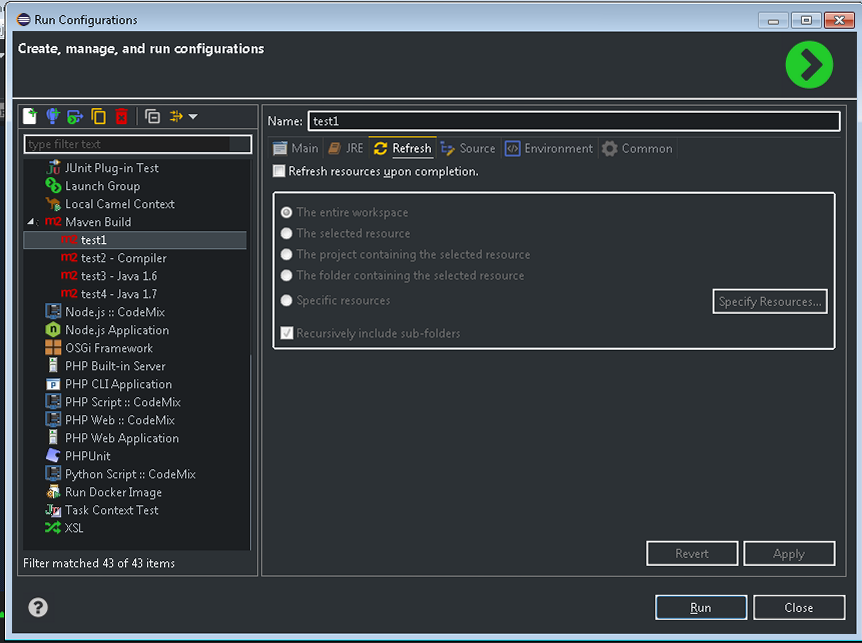Delete the selected launch configuration

coord(121,117)
